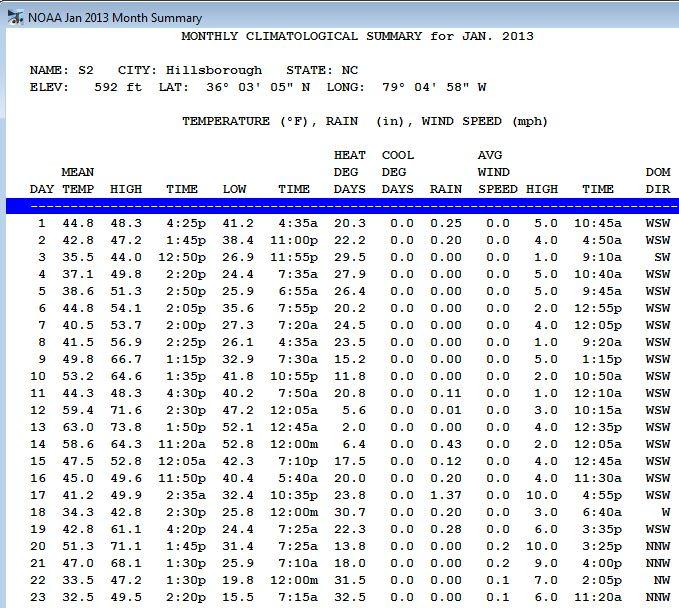The width and height of the screenshot is (679, 608).
Task: Click the 'TEMPERATURE (°F), RAIN (in), WIND SPEED (mph)' line
Action: (x=365, y=122)
